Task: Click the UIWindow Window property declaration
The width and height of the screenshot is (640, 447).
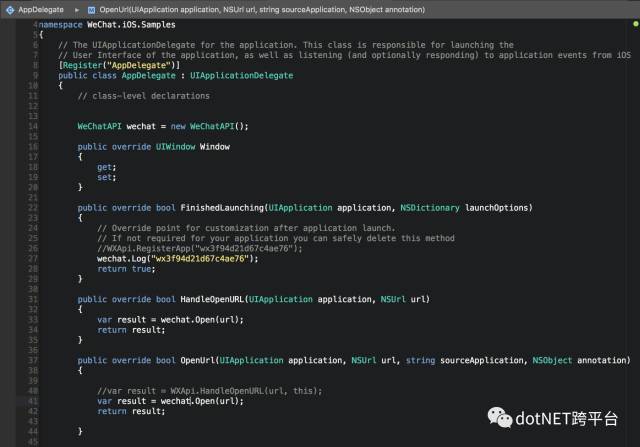Action: point(154,147)
